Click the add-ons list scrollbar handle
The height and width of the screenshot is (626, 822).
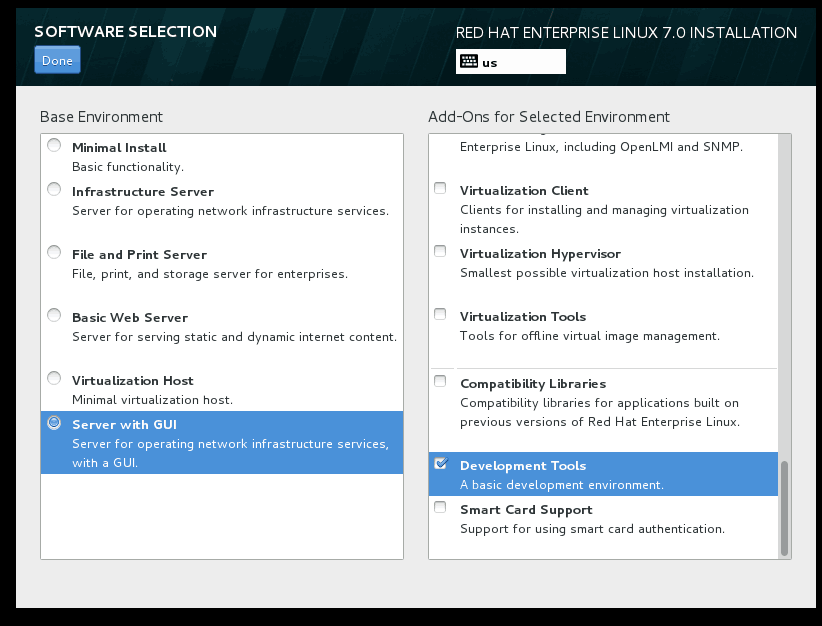click(784, 507)
